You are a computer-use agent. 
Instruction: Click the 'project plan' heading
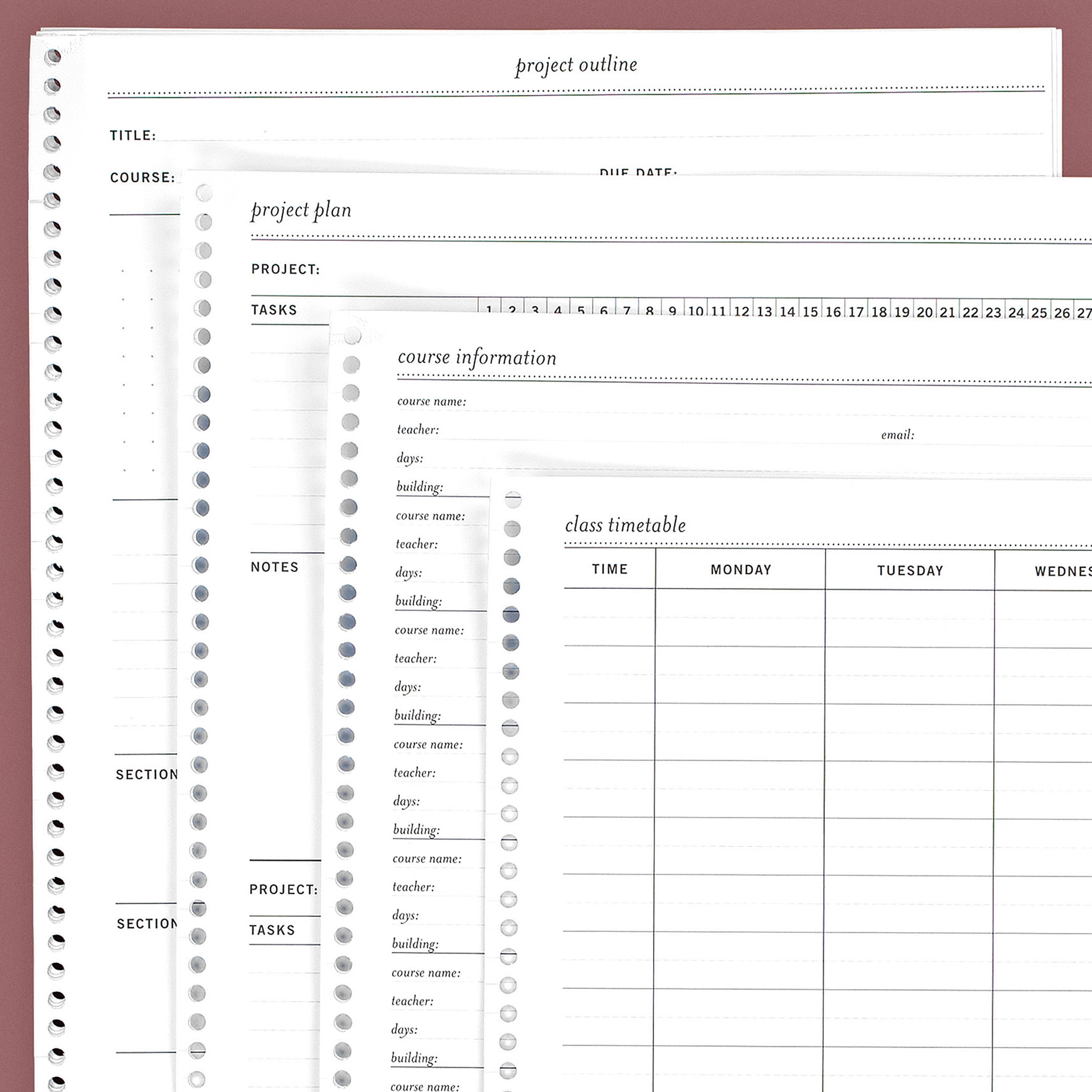(x=301, y=210)
